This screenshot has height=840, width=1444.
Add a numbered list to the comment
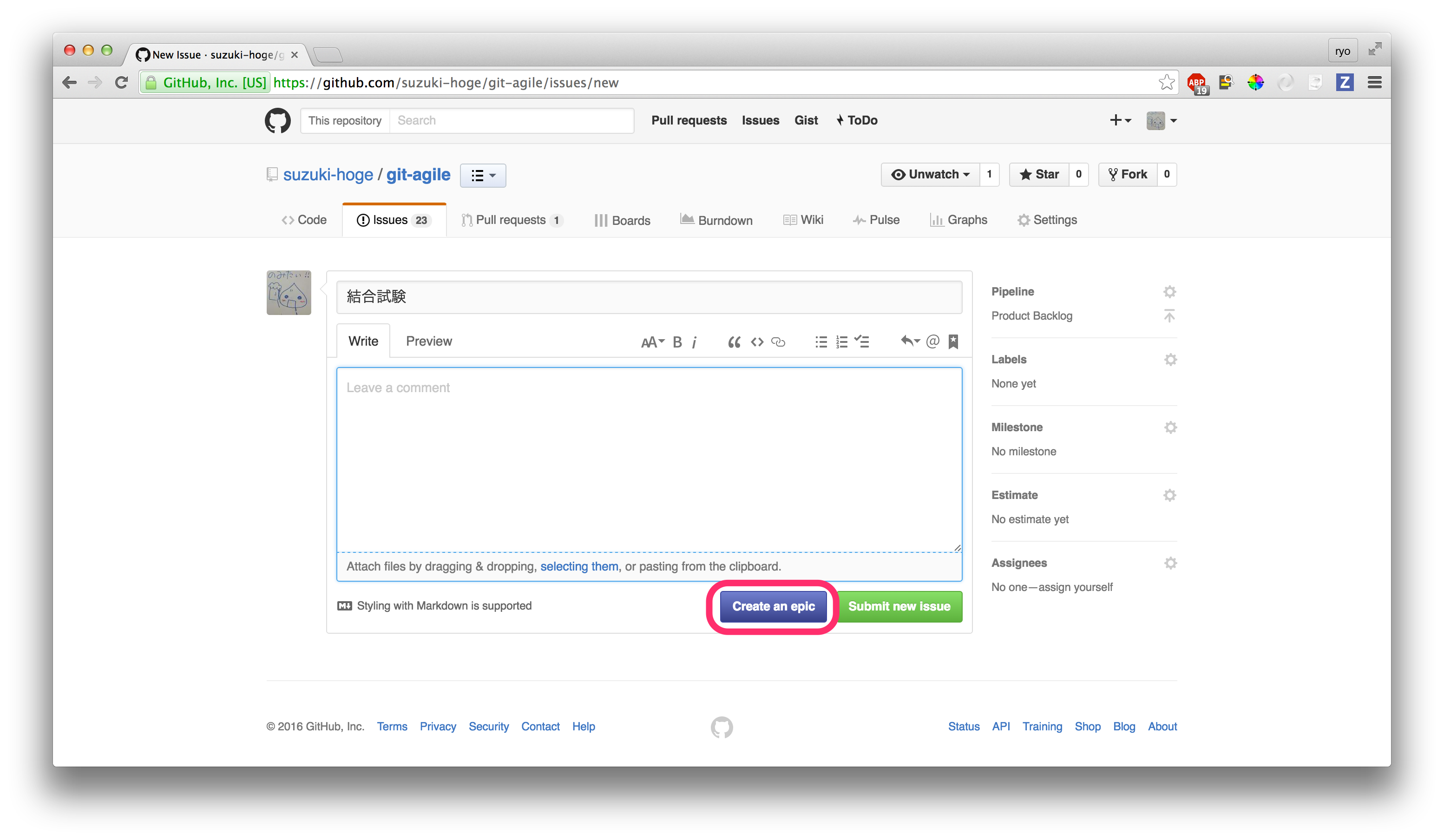point(841,341)
